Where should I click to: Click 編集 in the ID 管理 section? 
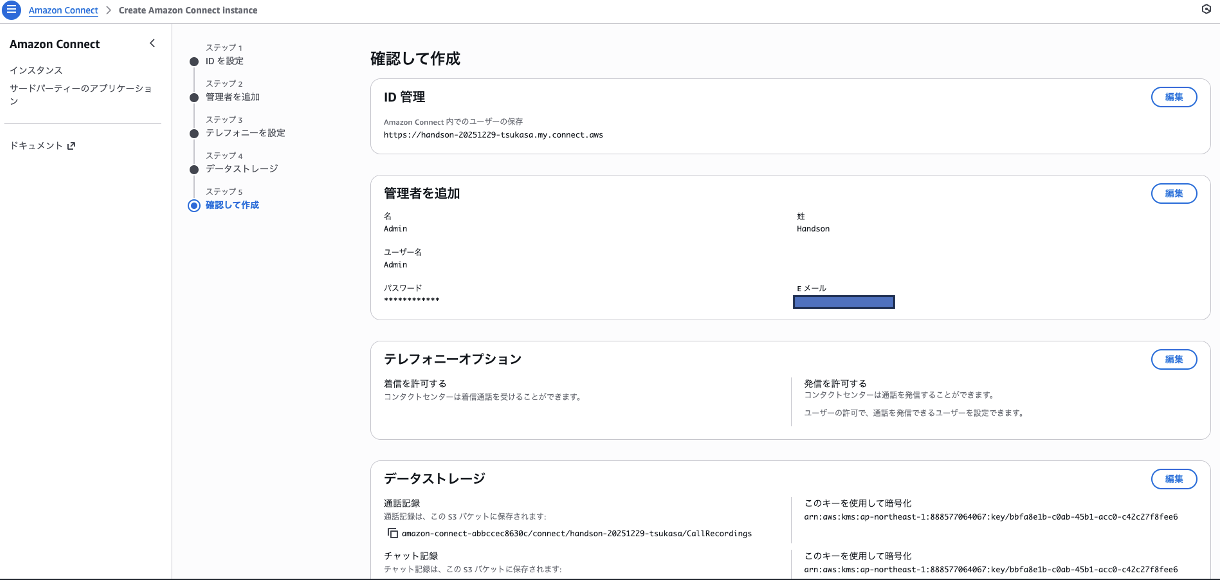[1174, 97]
